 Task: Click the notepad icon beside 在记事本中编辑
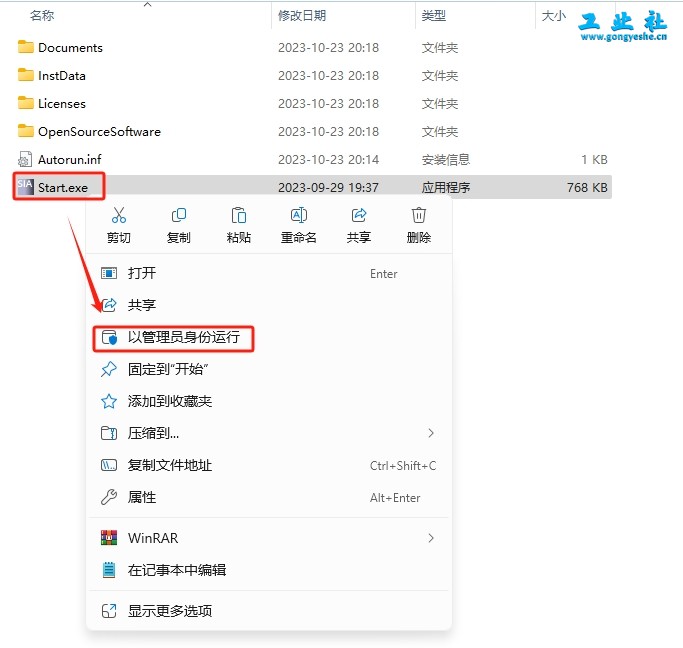109,570
